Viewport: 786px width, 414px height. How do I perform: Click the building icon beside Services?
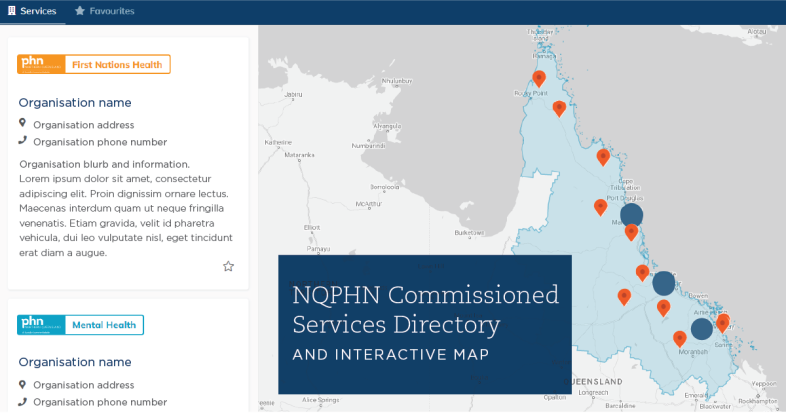pos(12,11)
